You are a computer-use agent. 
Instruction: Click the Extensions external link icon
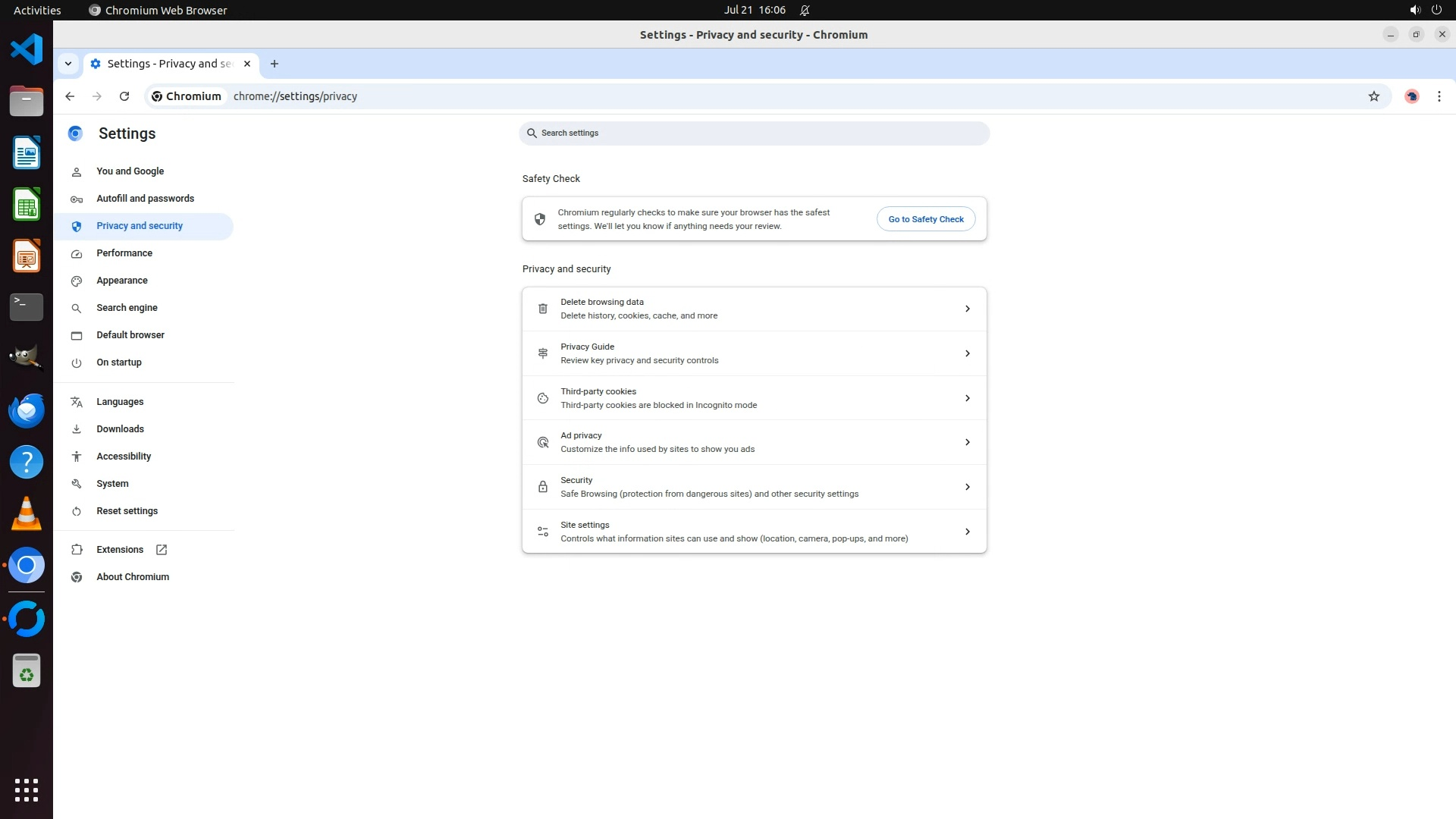pos(162,550)
